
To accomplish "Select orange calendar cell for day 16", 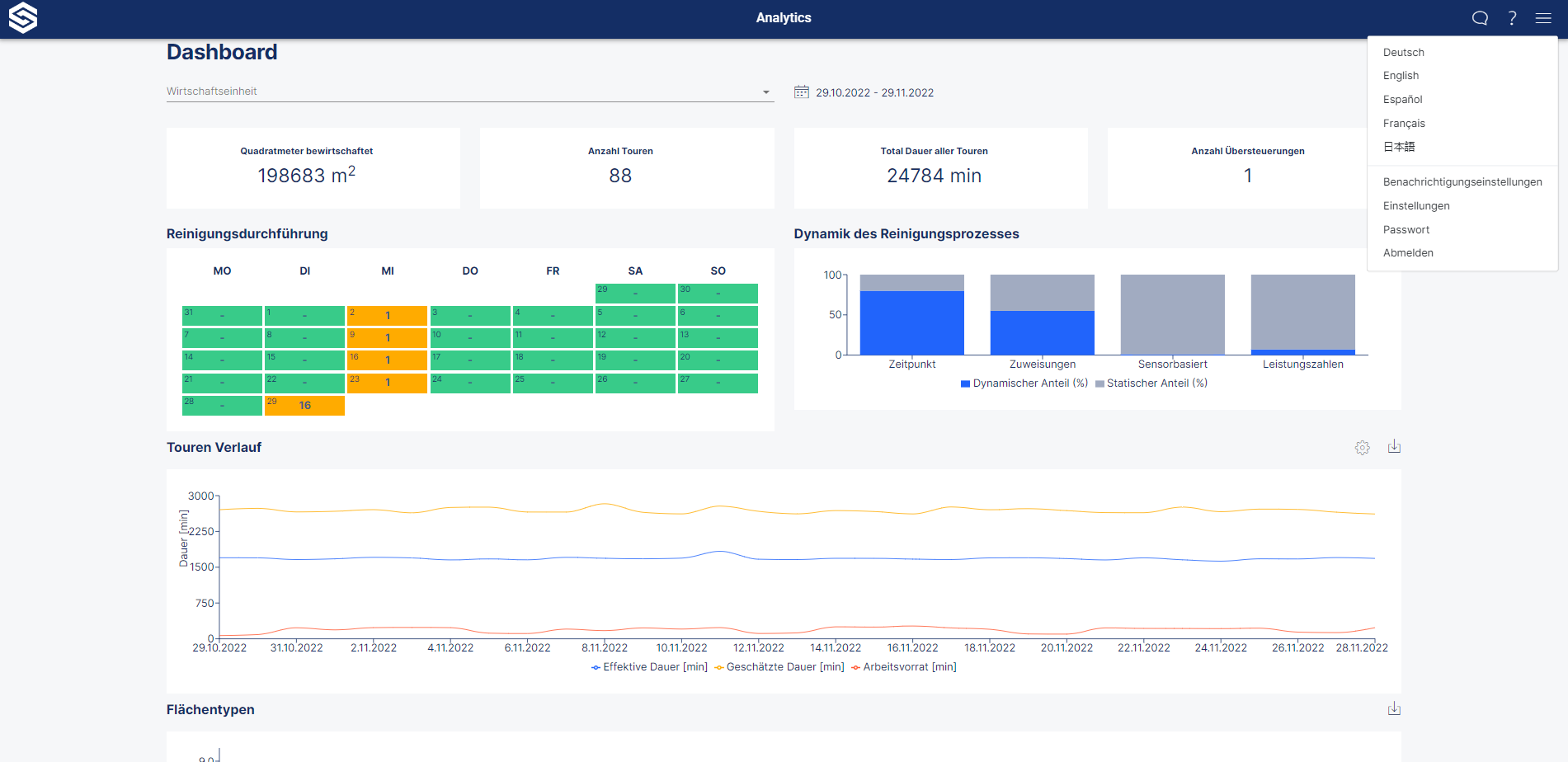I will click(x=388, y=360).
